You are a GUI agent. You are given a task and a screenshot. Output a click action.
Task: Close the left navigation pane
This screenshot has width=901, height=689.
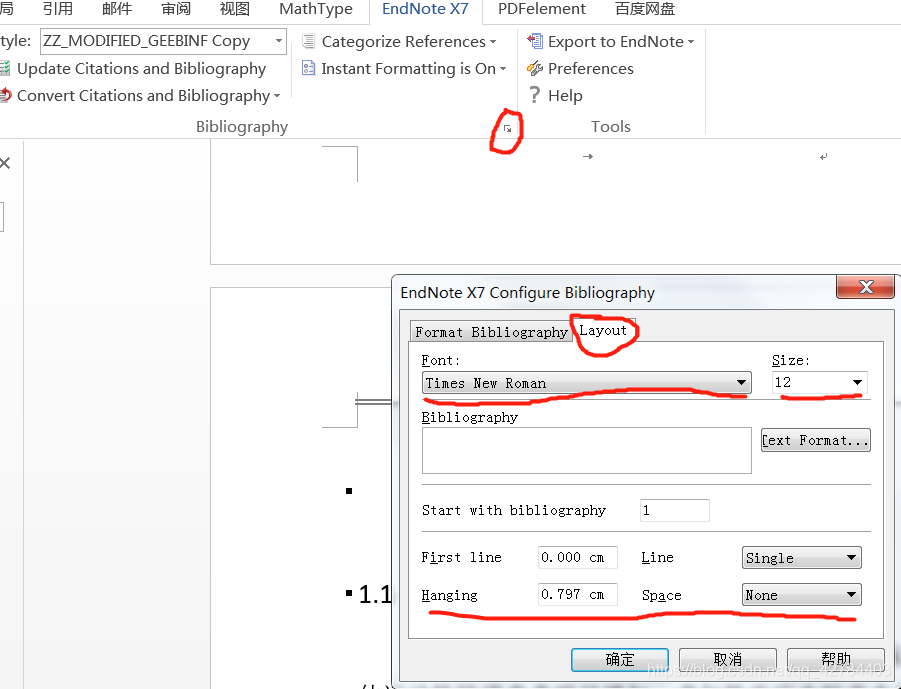pyautogui.click(x=5, y=163)
